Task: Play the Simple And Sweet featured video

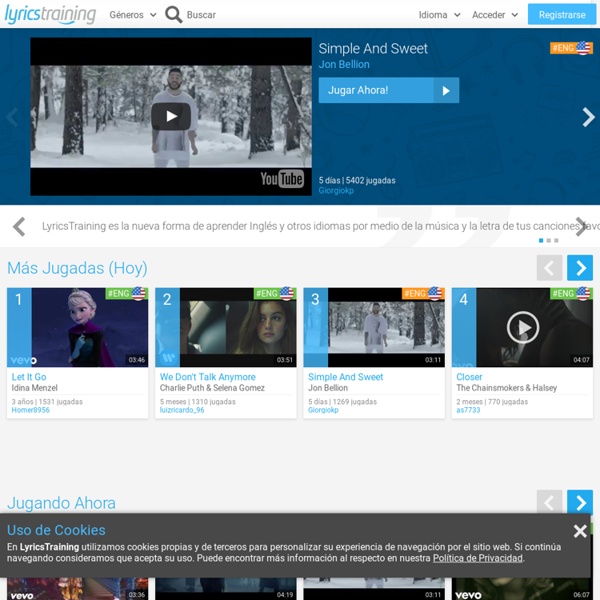Action: coord(171,116)
